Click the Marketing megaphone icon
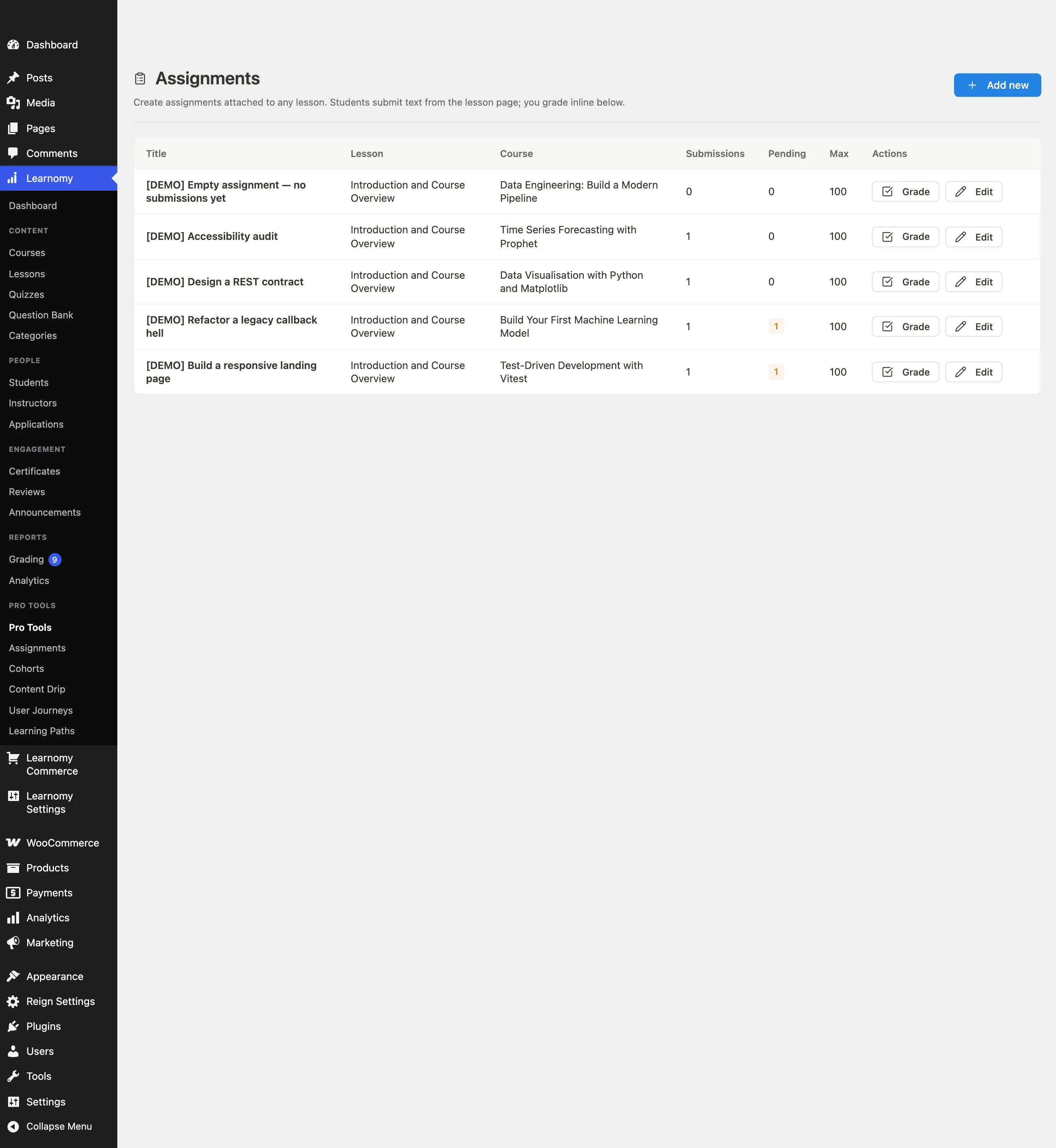Screen dimensions: 1056x1148 [13, 943]
